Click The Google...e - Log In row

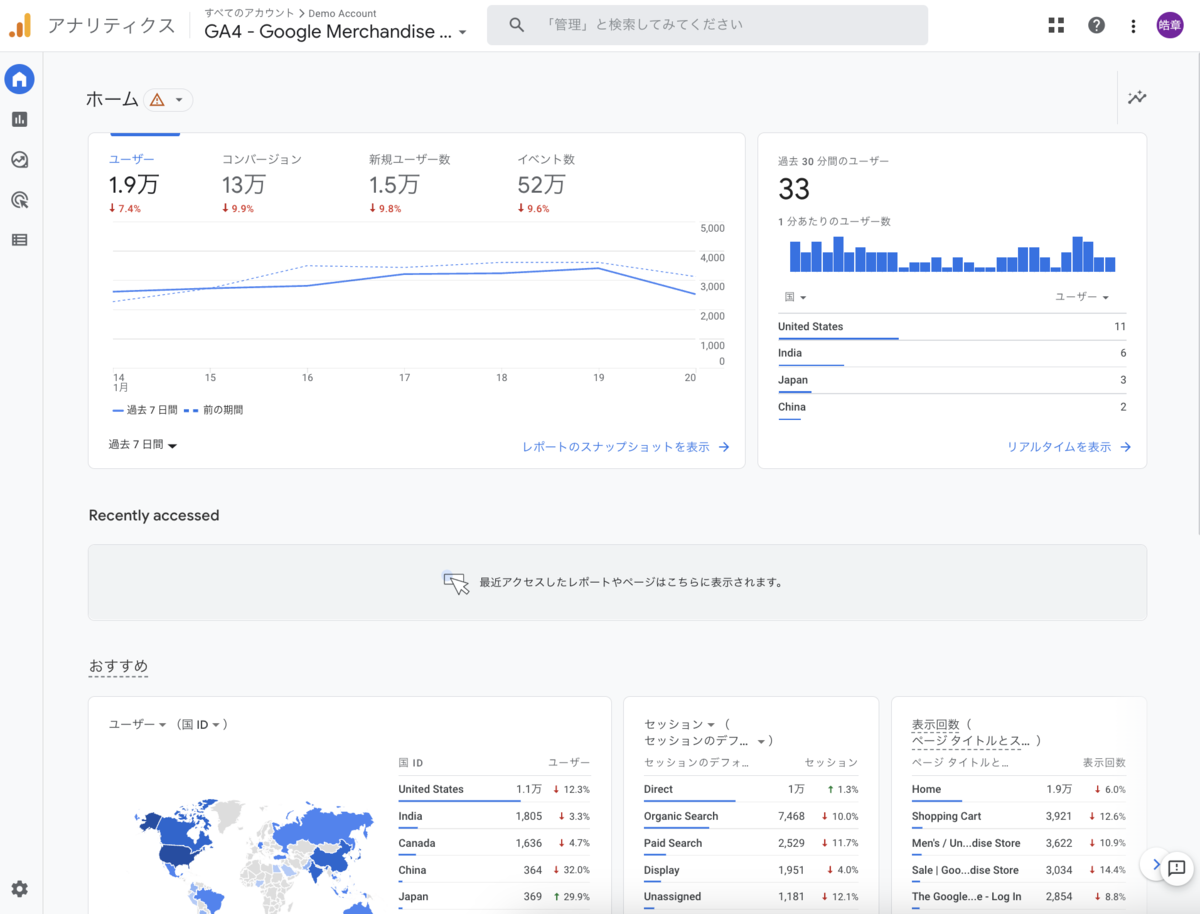click(1018, 897)
